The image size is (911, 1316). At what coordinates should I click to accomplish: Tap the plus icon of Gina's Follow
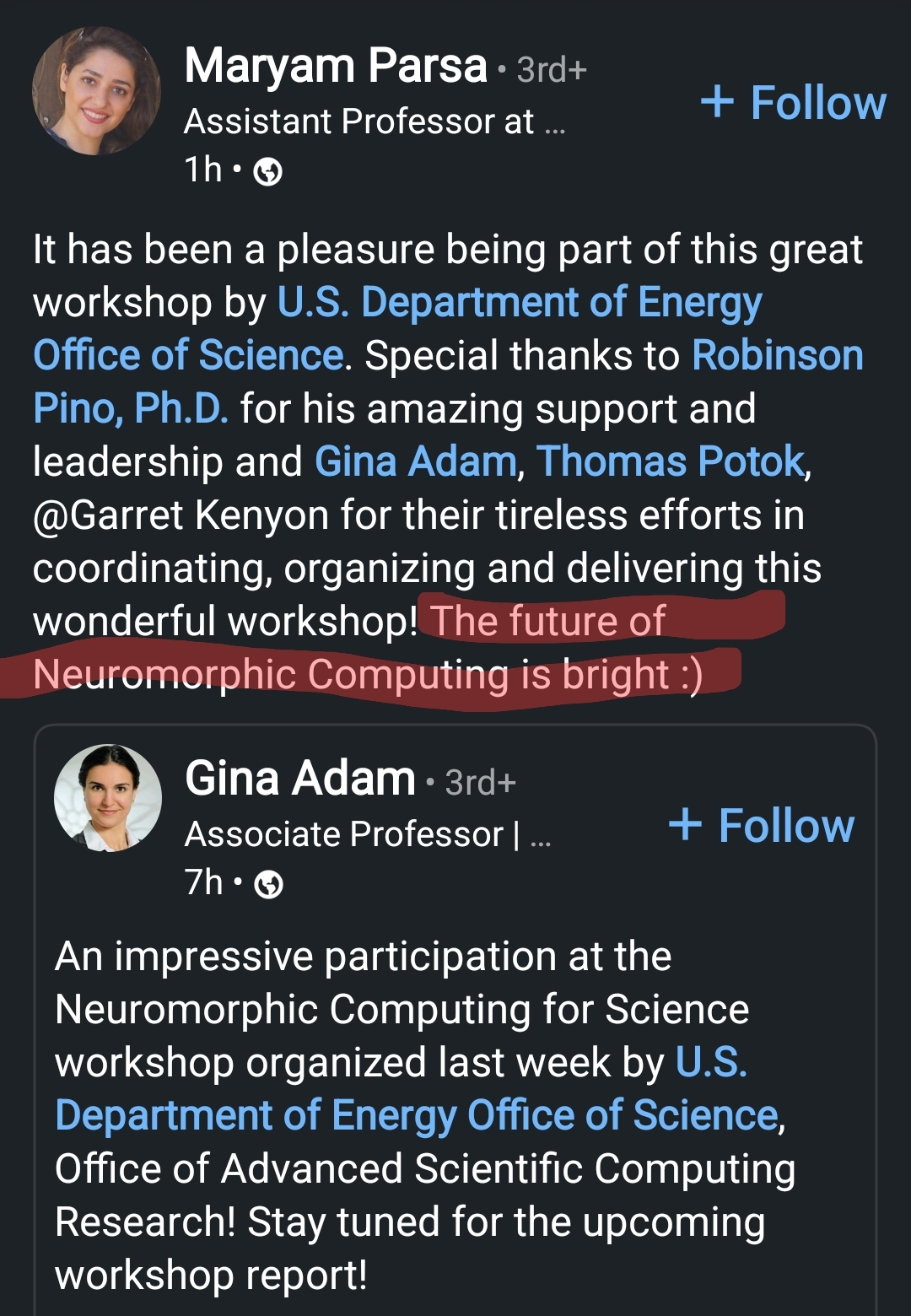coord(685,824)
